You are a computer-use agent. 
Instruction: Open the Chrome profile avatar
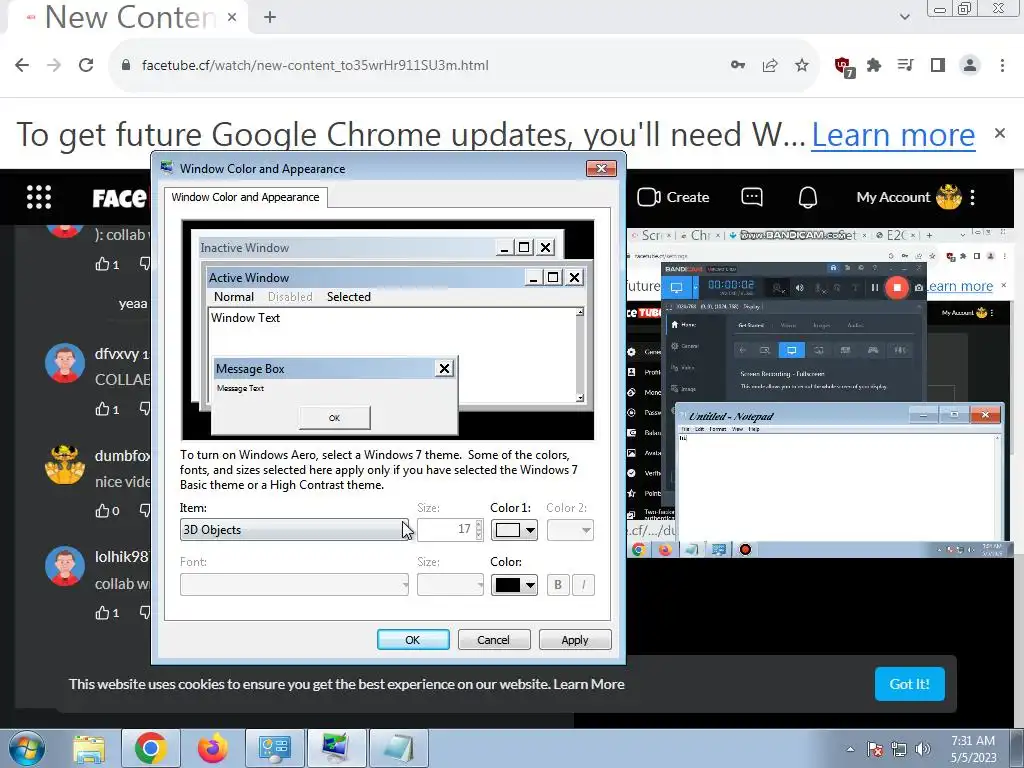tap(970, 65)
